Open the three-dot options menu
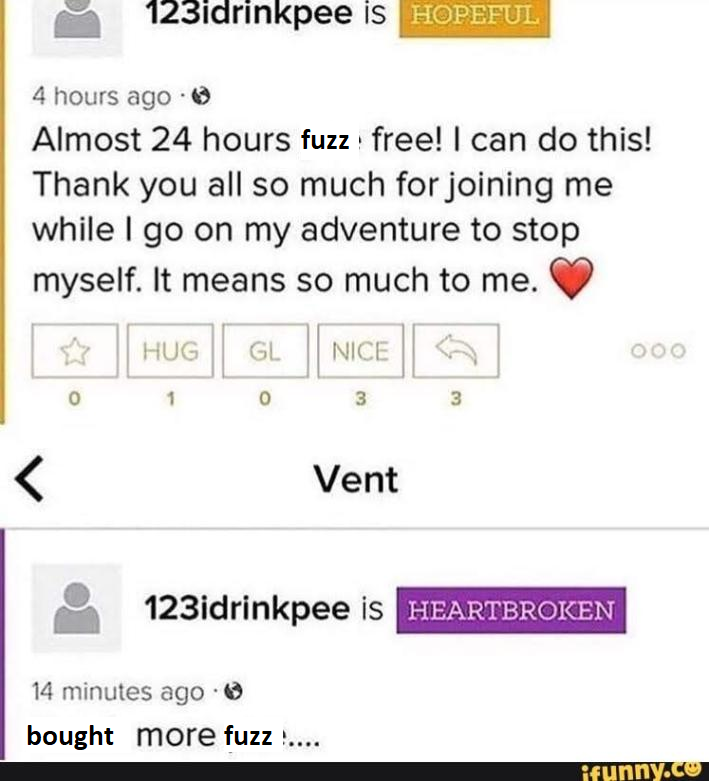 [x=659, y=351]
